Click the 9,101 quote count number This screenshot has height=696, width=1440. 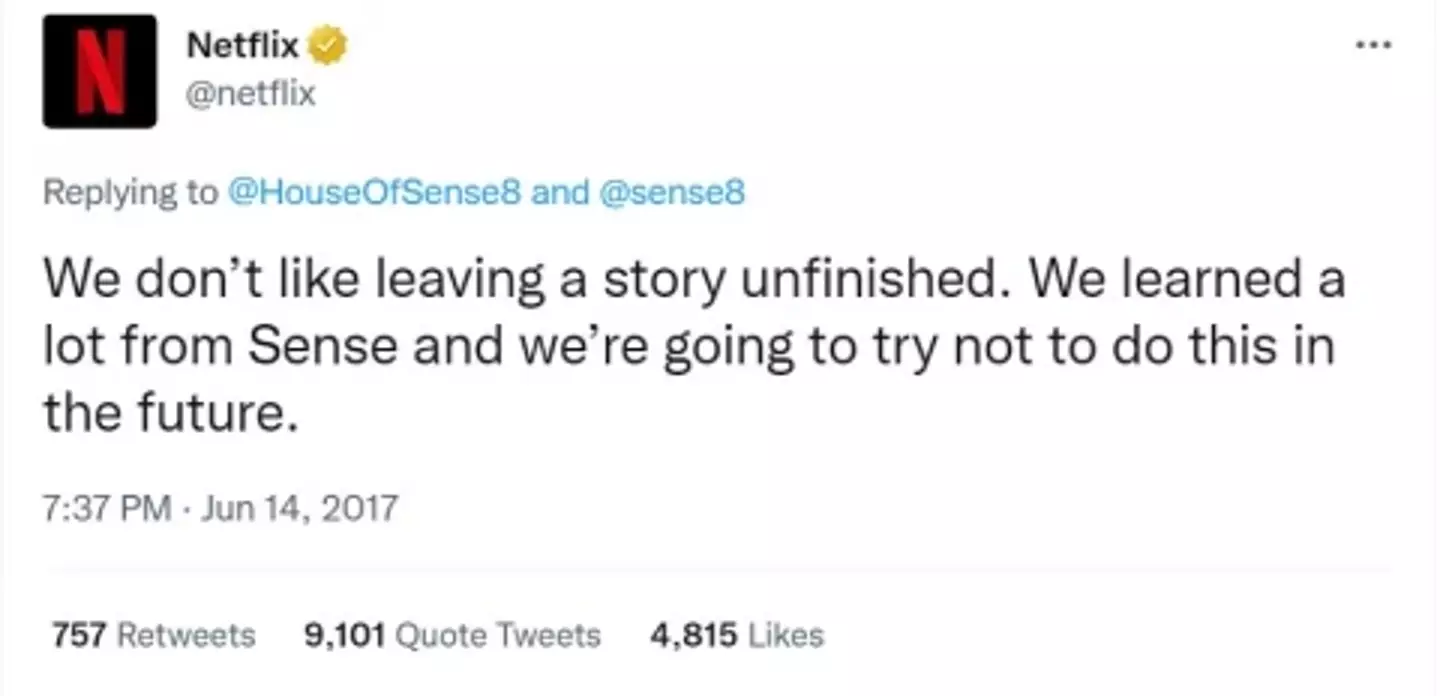pos(343,635)
